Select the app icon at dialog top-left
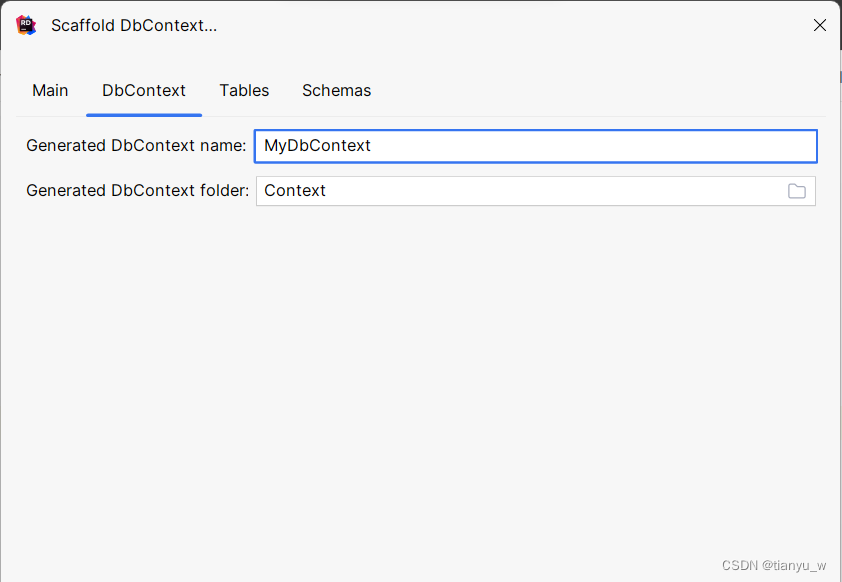Image resolution: width=842 pixels, height=582 pixels. coord(26,25)
